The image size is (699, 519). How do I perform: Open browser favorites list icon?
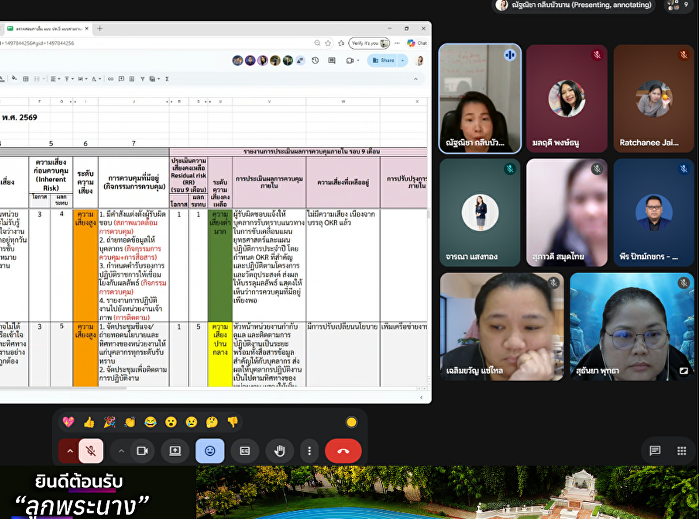[x=341, y=43]
